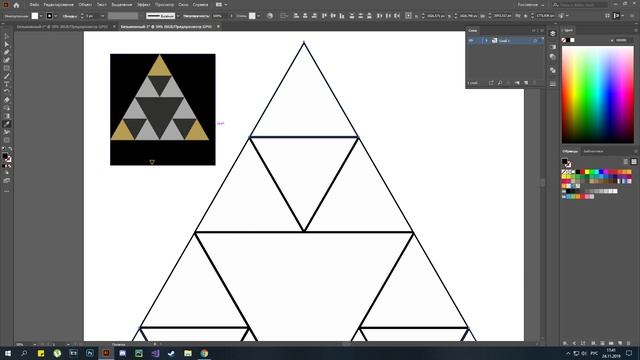Open the arrange documents dropdown in menu bar
Viewport: 640px width, 360px height.
point(222,5)
